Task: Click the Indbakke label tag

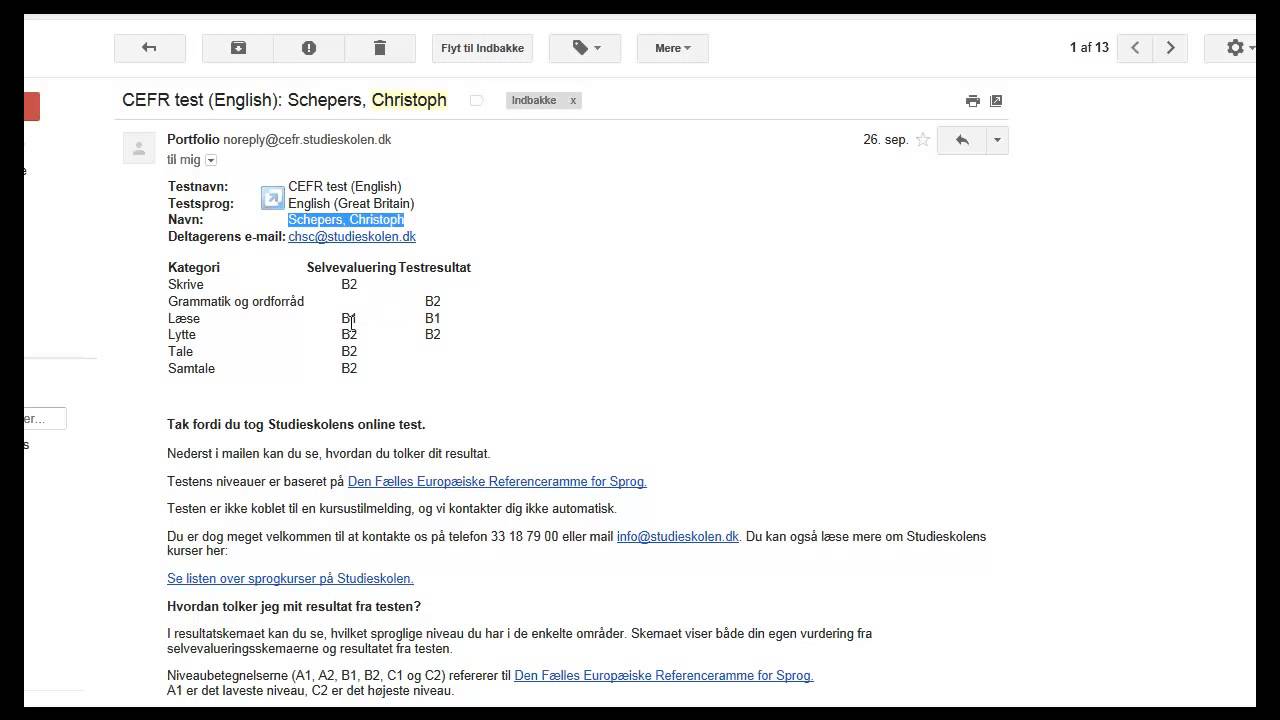Action: click(x=534, y=100)
